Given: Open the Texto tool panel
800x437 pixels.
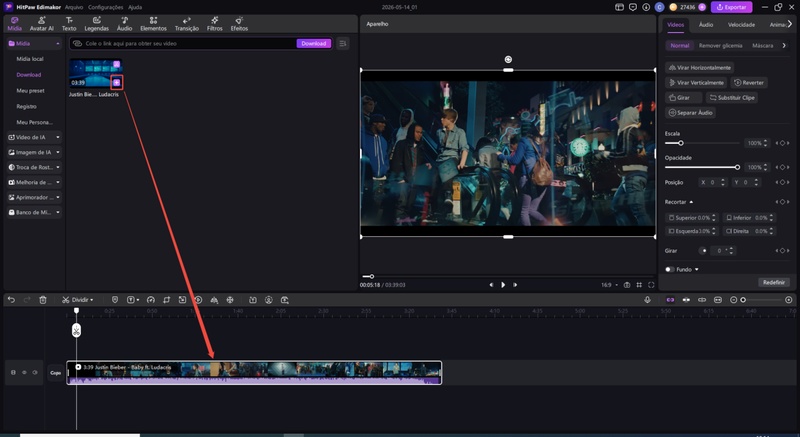Looking at the screenshot, I should pos(69,24).
